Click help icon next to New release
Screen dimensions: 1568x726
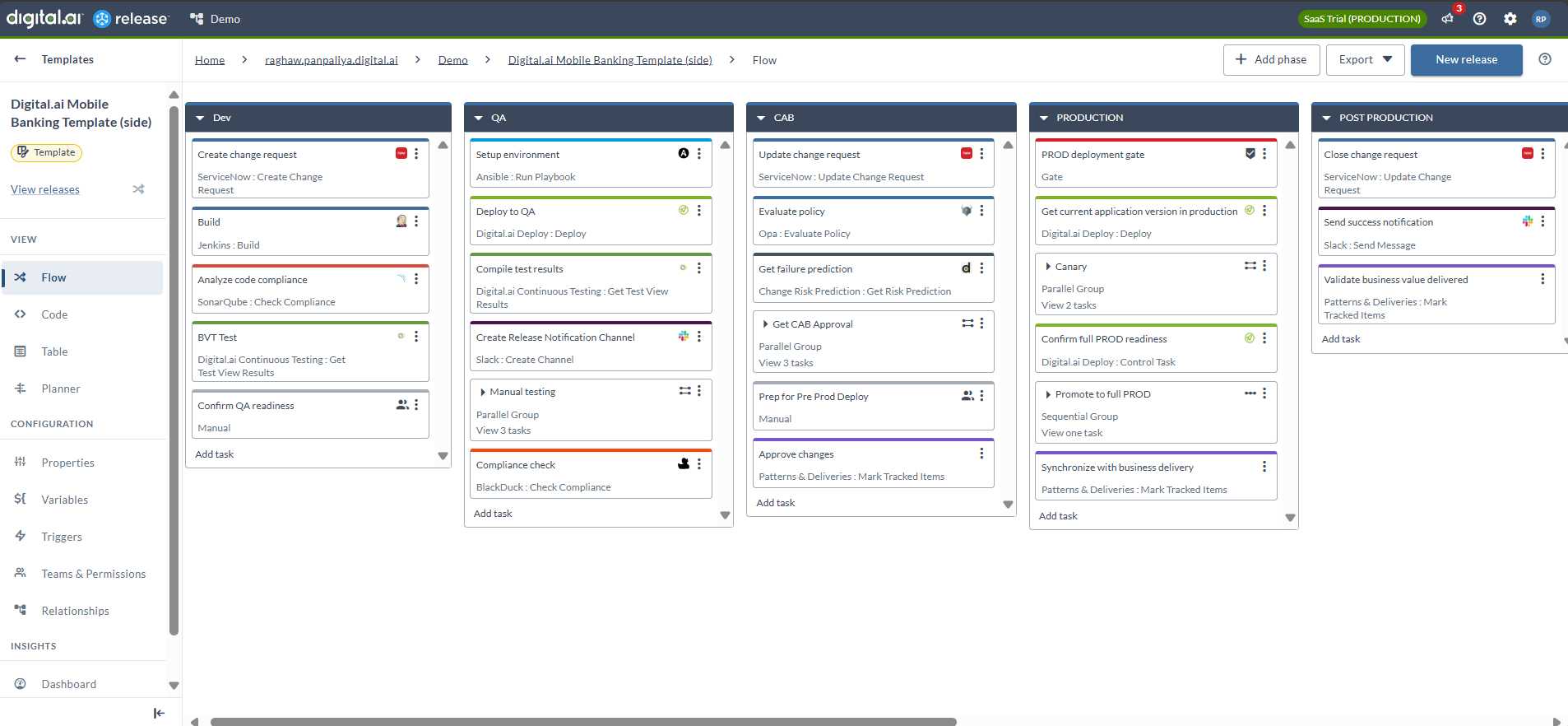[x=1545, y=59]
